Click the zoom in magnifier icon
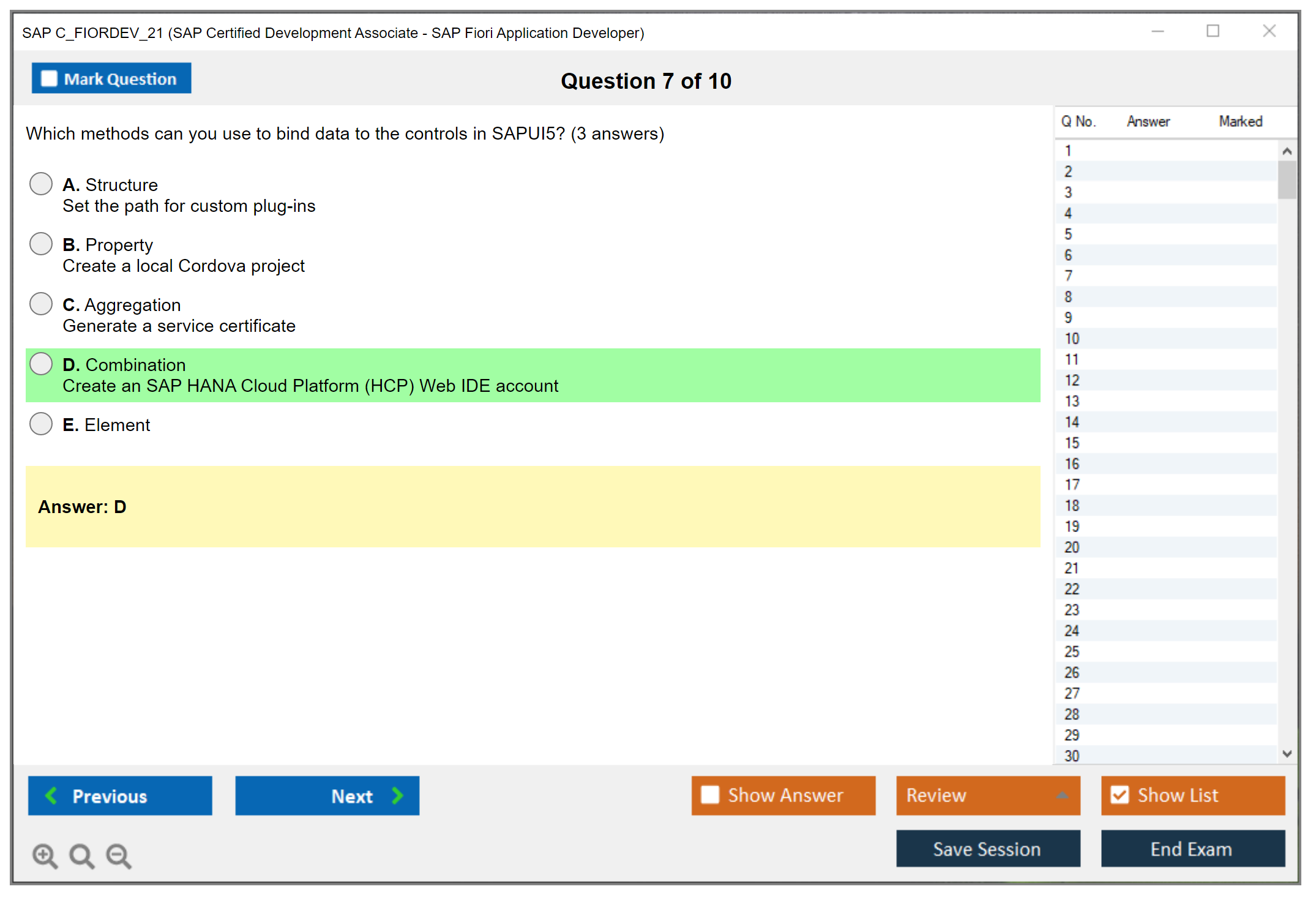This screenshot has width=1316, height=900. click(x=45, y=855)
